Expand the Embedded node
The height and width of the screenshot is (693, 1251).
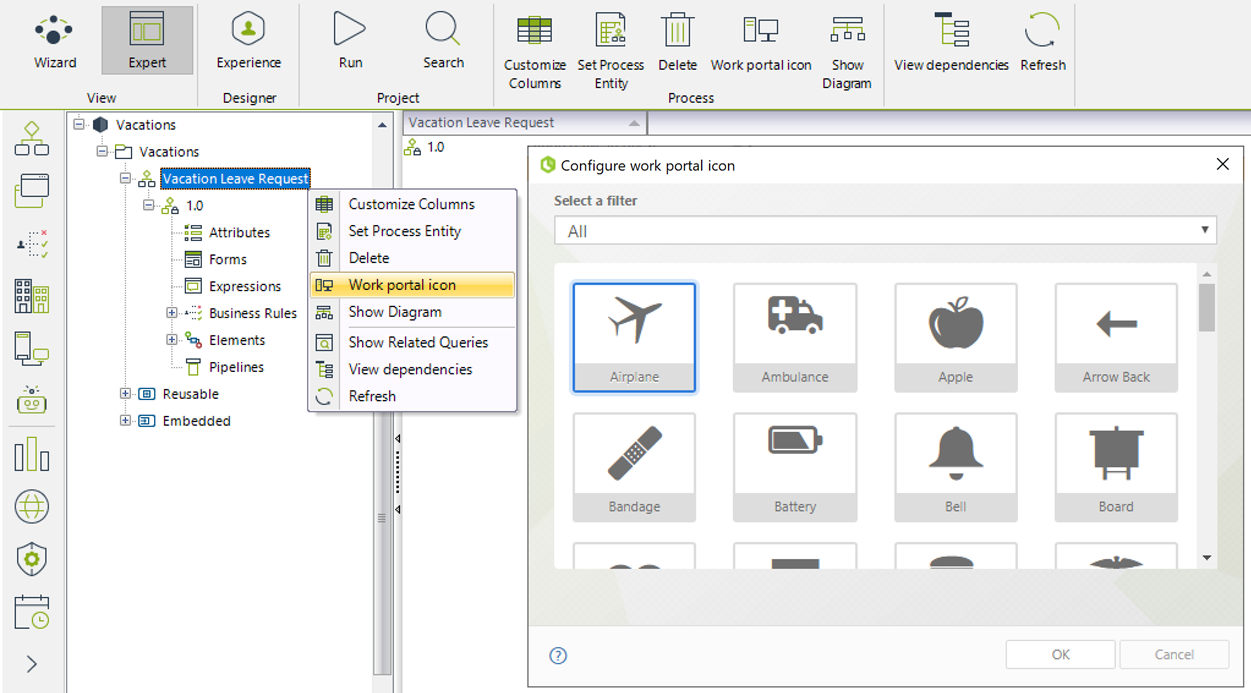[x=125, y=421]
